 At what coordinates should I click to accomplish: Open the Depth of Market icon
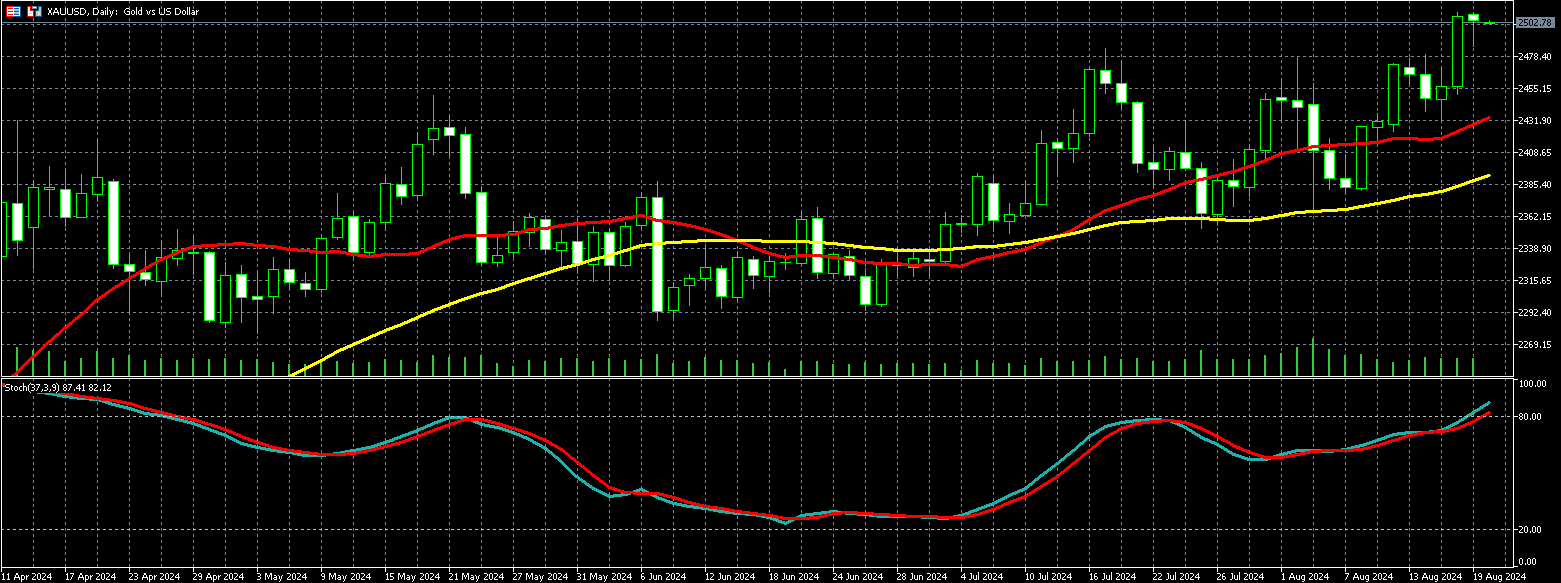click(x=33, y=10)
